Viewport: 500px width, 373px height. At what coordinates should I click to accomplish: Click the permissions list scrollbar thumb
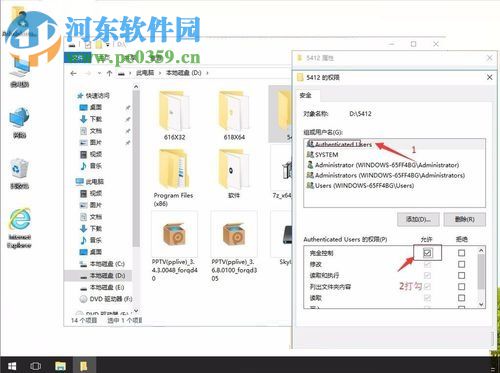point(481,272)
